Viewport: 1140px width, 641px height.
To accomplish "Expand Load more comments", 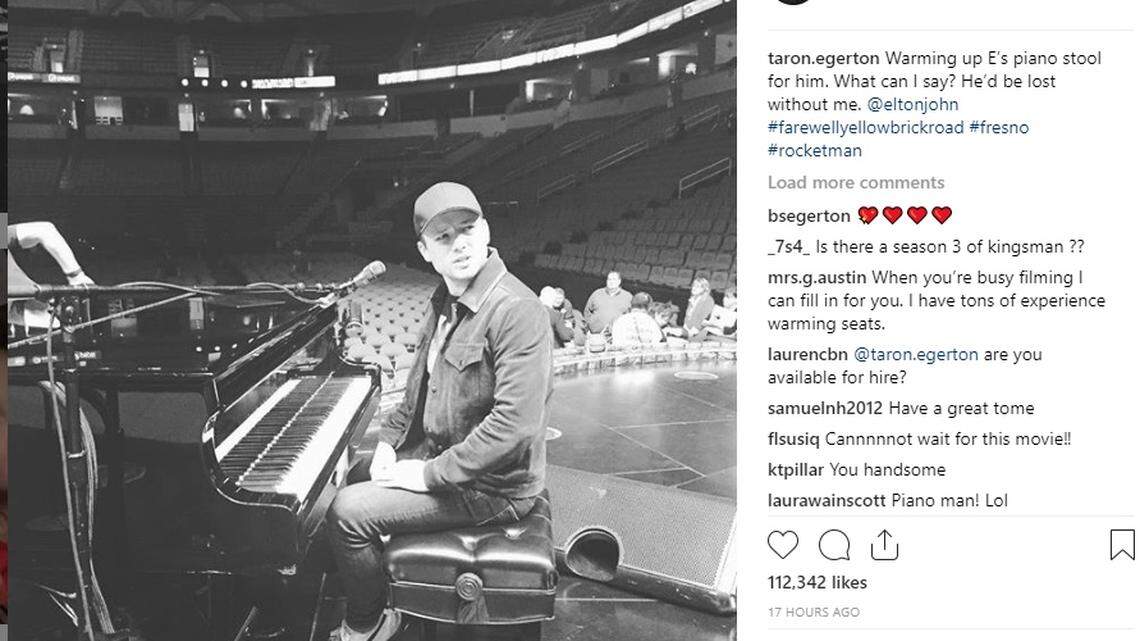I will click(856, 182).
